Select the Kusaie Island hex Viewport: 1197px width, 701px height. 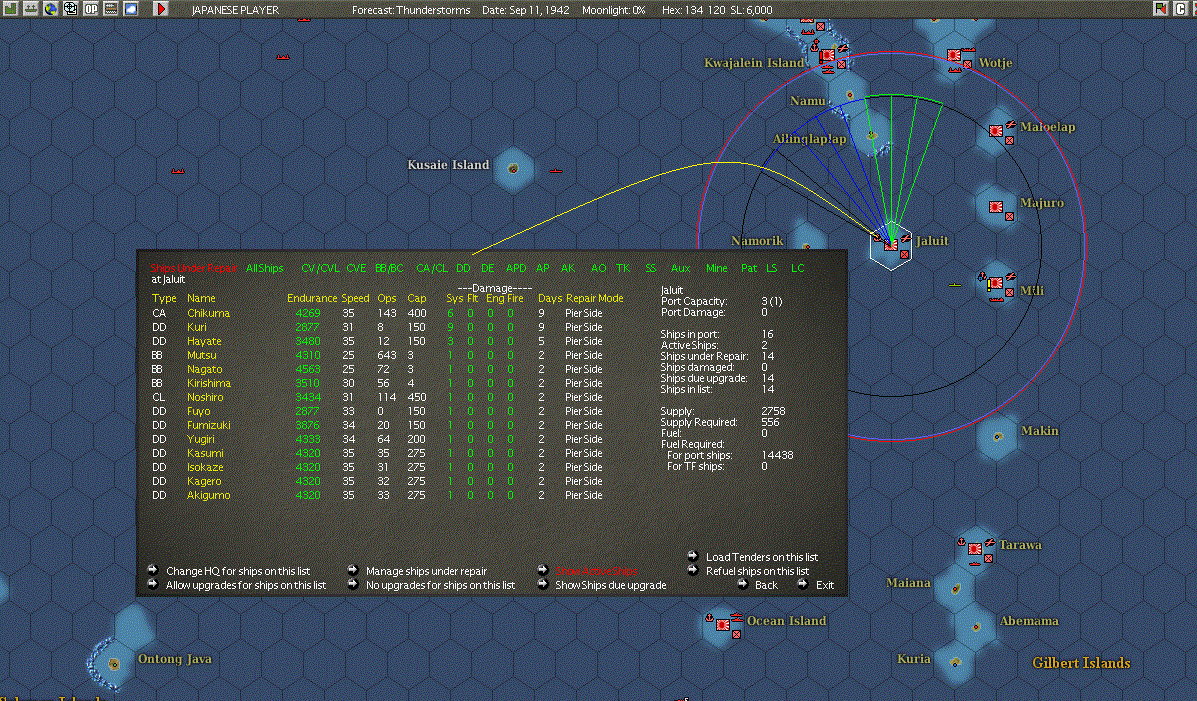pyautogui.click(x=513, y=169)
